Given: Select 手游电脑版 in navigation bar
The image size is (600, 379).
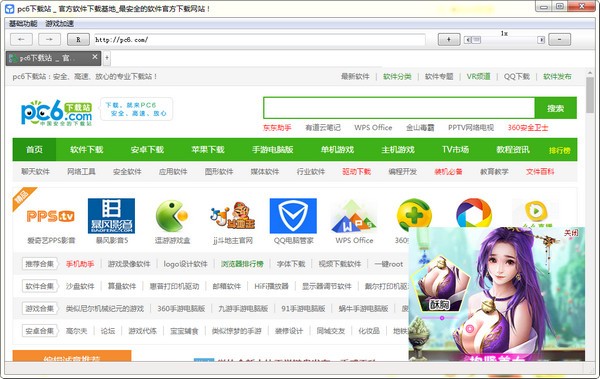Looking at the screenshot, I should pyautogui.click(x=272, y=149).
